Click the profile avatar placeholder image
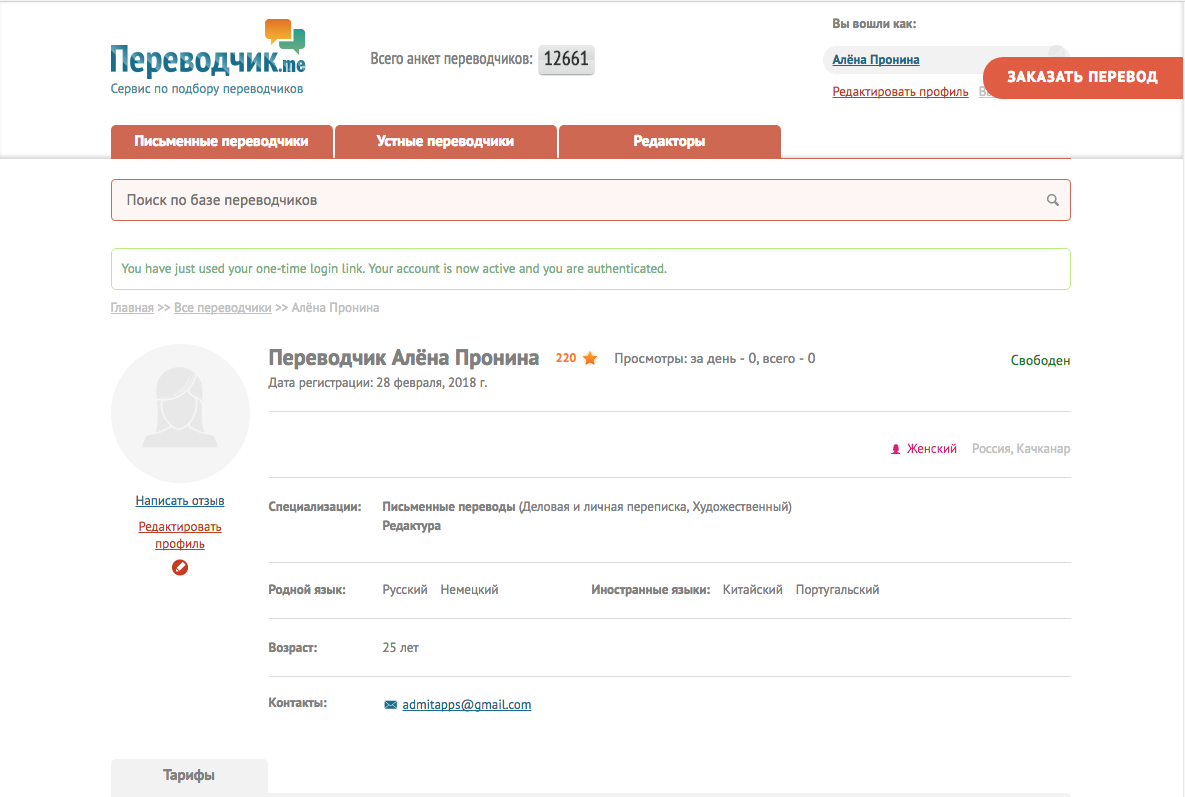This screenshot has height=797, width=1185. tap(179, 412)
